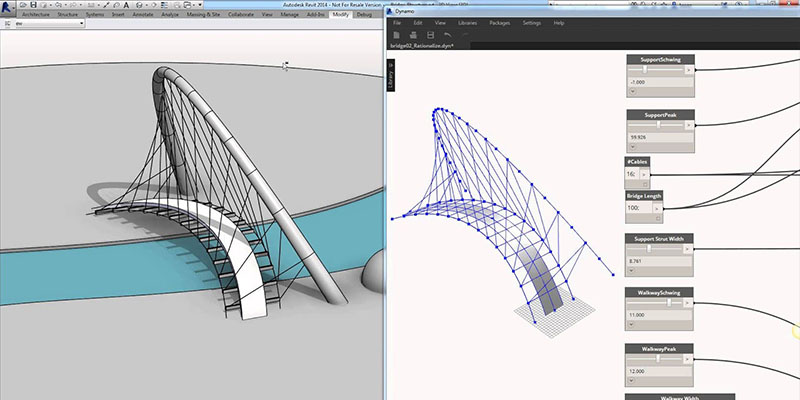Click the Open folder icon in Revit toolbar

click(23, 5)
